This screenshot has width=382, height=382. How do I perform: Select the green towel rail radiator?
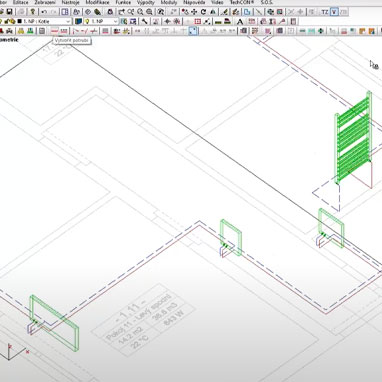(353, 137)
